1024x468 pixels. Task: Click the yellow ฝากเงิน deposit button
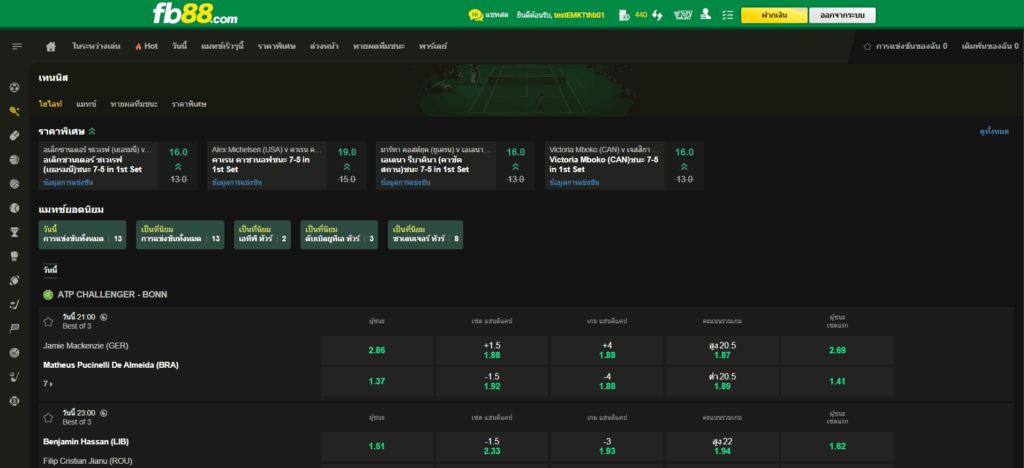774,15
